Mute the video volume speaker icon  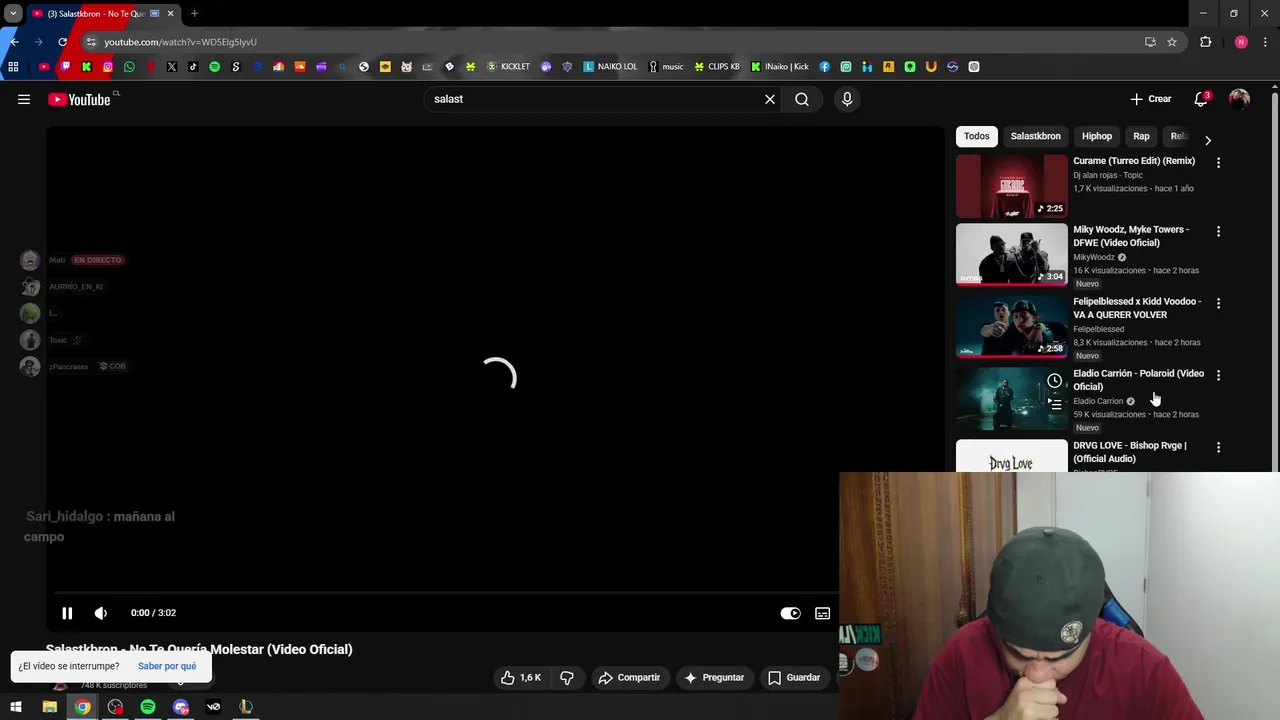pyautogui.click(x=101, y=613)
